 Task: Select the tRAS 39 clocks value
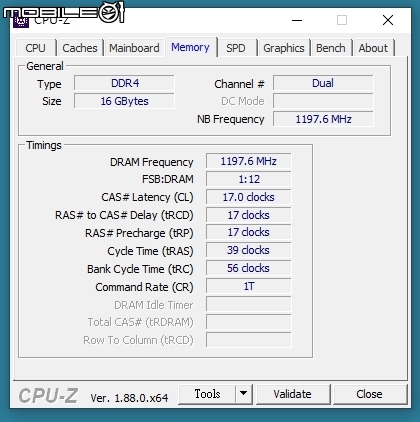249,250
